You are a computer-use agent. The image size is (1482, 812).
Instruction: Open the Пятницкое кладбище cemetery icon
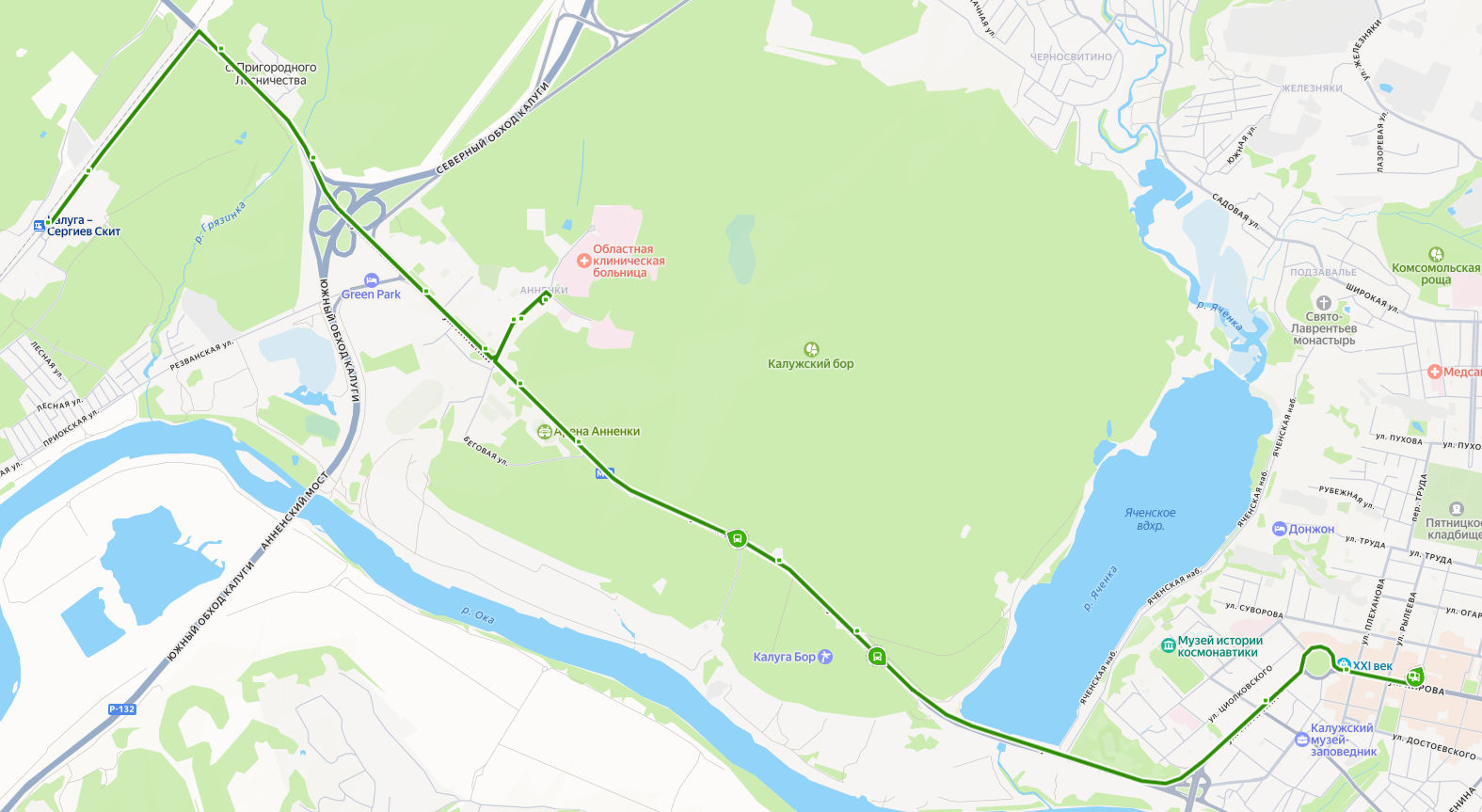click(x=1457, y=509)
